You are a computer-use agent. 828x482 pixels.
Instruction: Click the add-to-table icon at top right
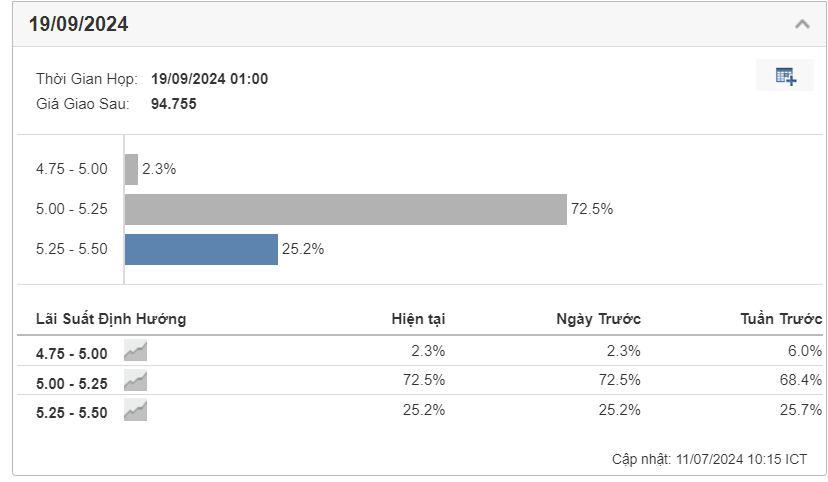click(x=785, y=76)
